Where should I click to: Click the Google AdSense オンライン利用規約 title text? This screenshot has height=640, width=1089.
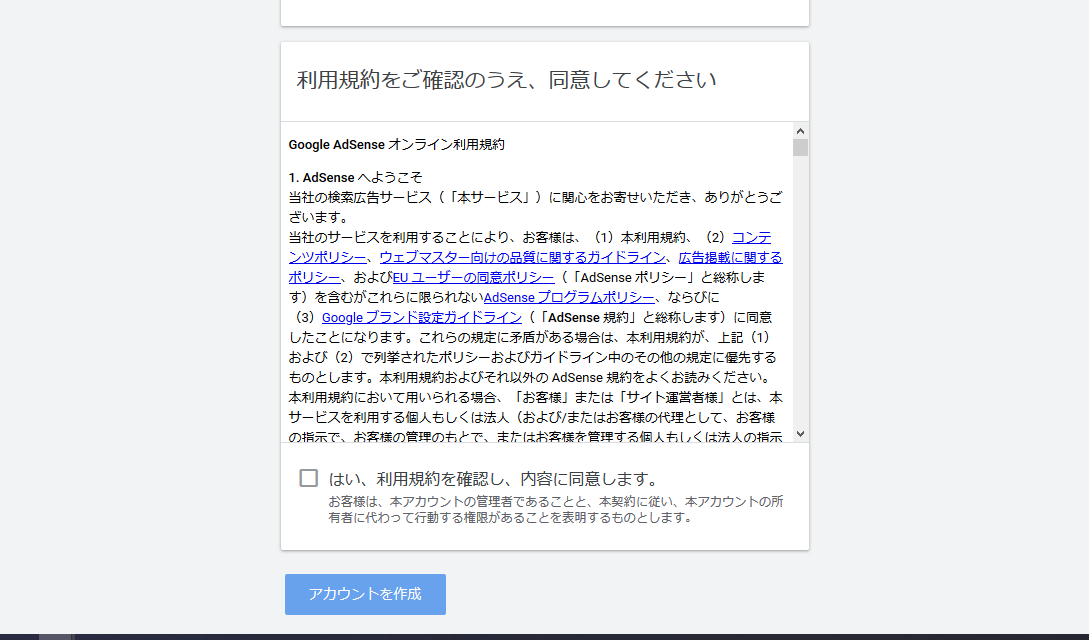(397, 144)
